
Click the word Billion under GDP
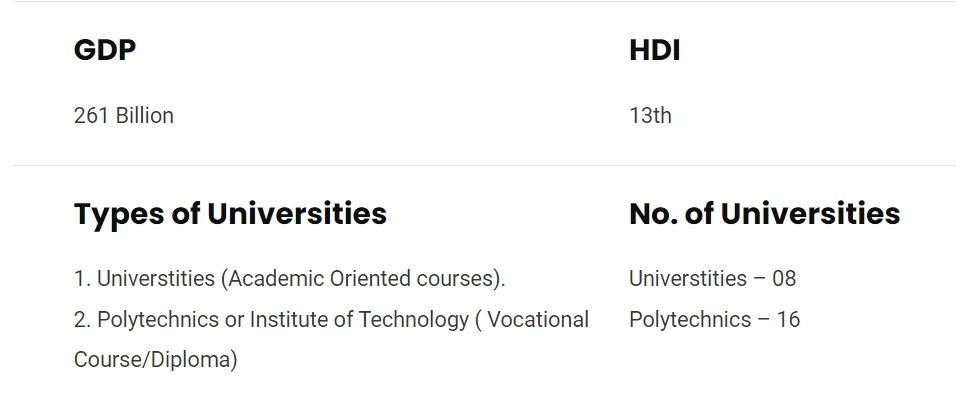pos(144,116)
